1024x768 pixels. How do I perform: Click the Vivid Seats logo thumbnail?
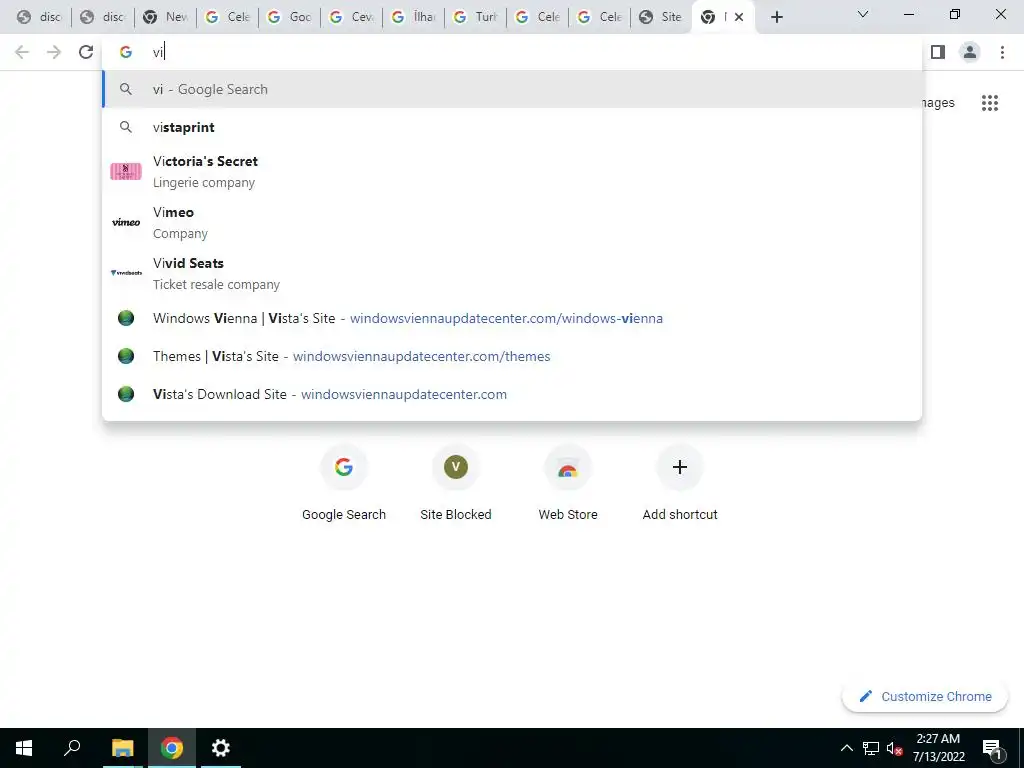[126, 273]
